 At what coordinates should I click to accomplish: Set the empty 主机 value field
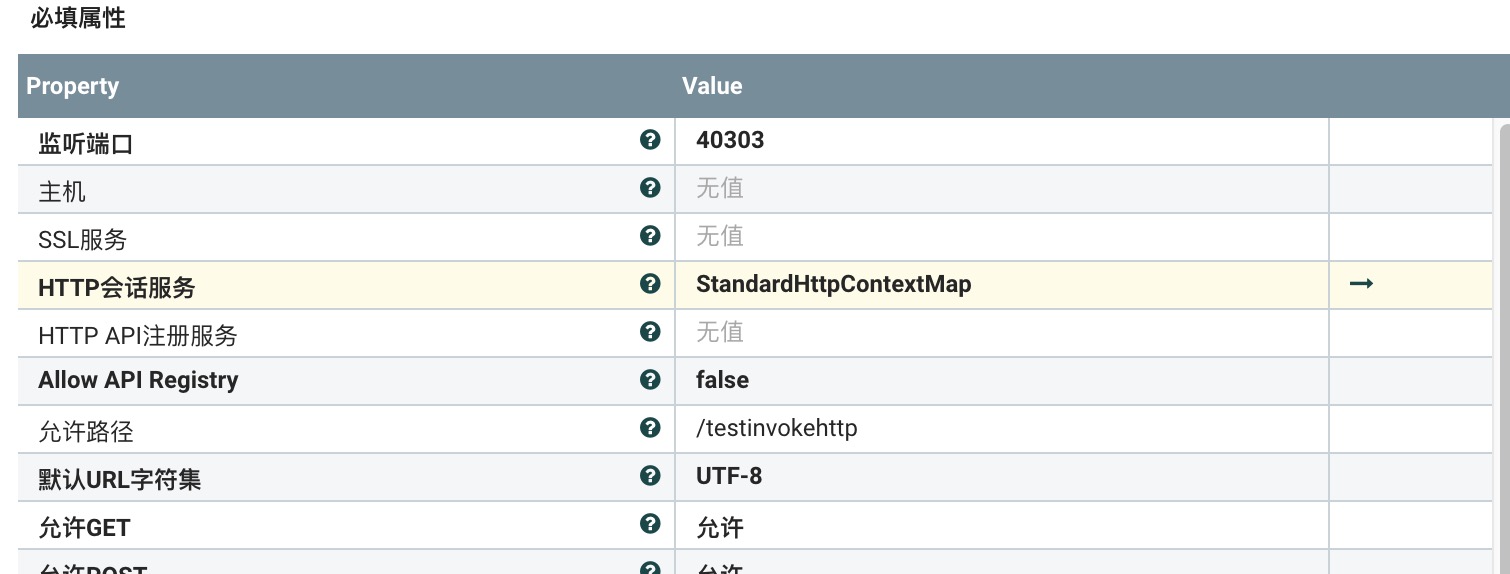point(1000,189)
